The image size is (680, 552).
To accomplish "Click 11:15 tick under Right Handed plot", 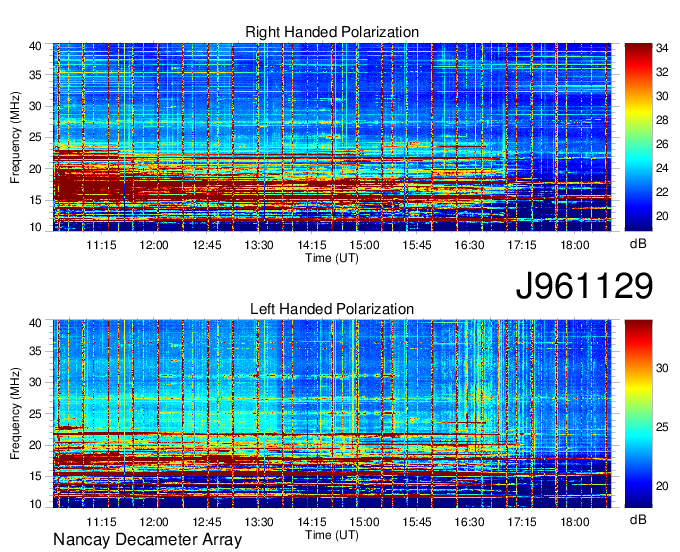I will pyautogui.click(x=101, y=245).
